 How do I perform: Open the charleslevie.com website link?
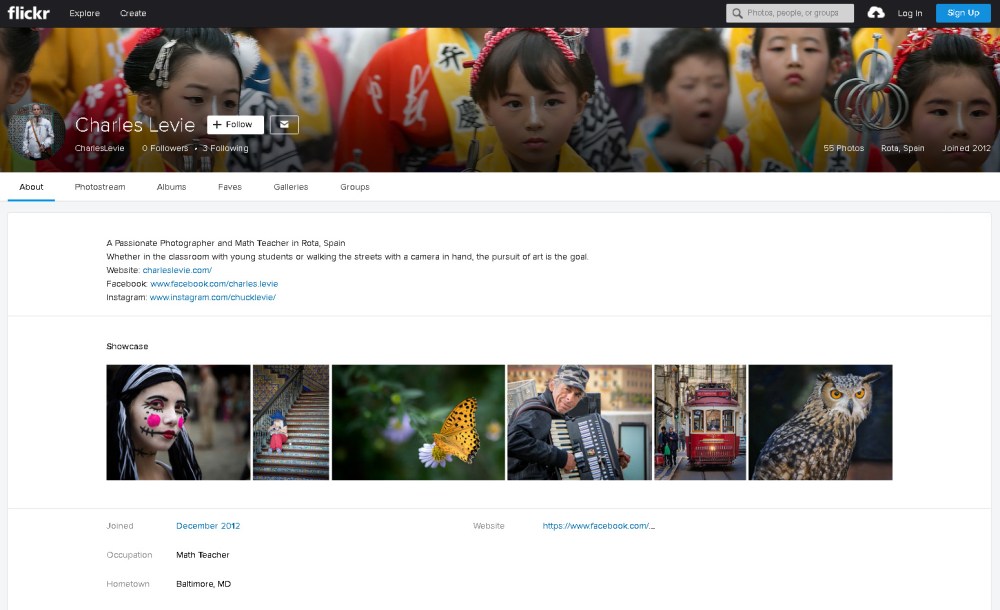[x=177, y=270]
